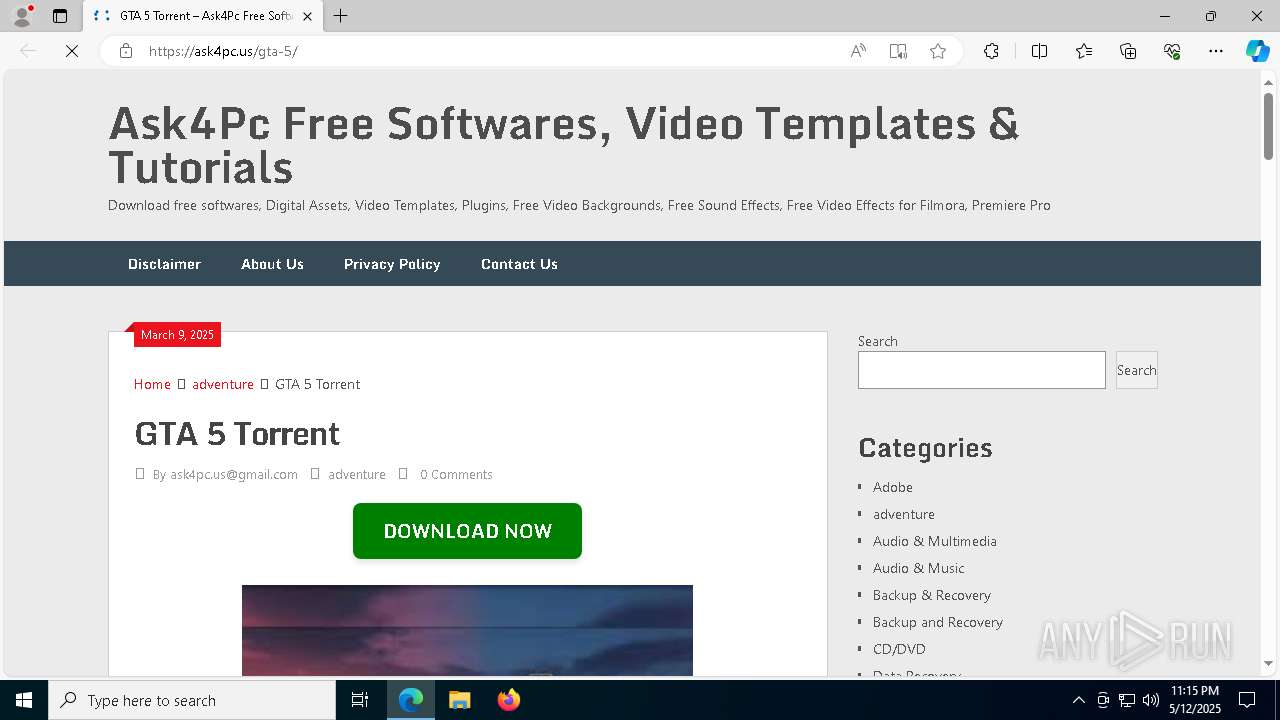The height and width of the screenshot is (720, 1280).
Task: Click the March 9, 2025 date badge
Action: click(177, 335)
